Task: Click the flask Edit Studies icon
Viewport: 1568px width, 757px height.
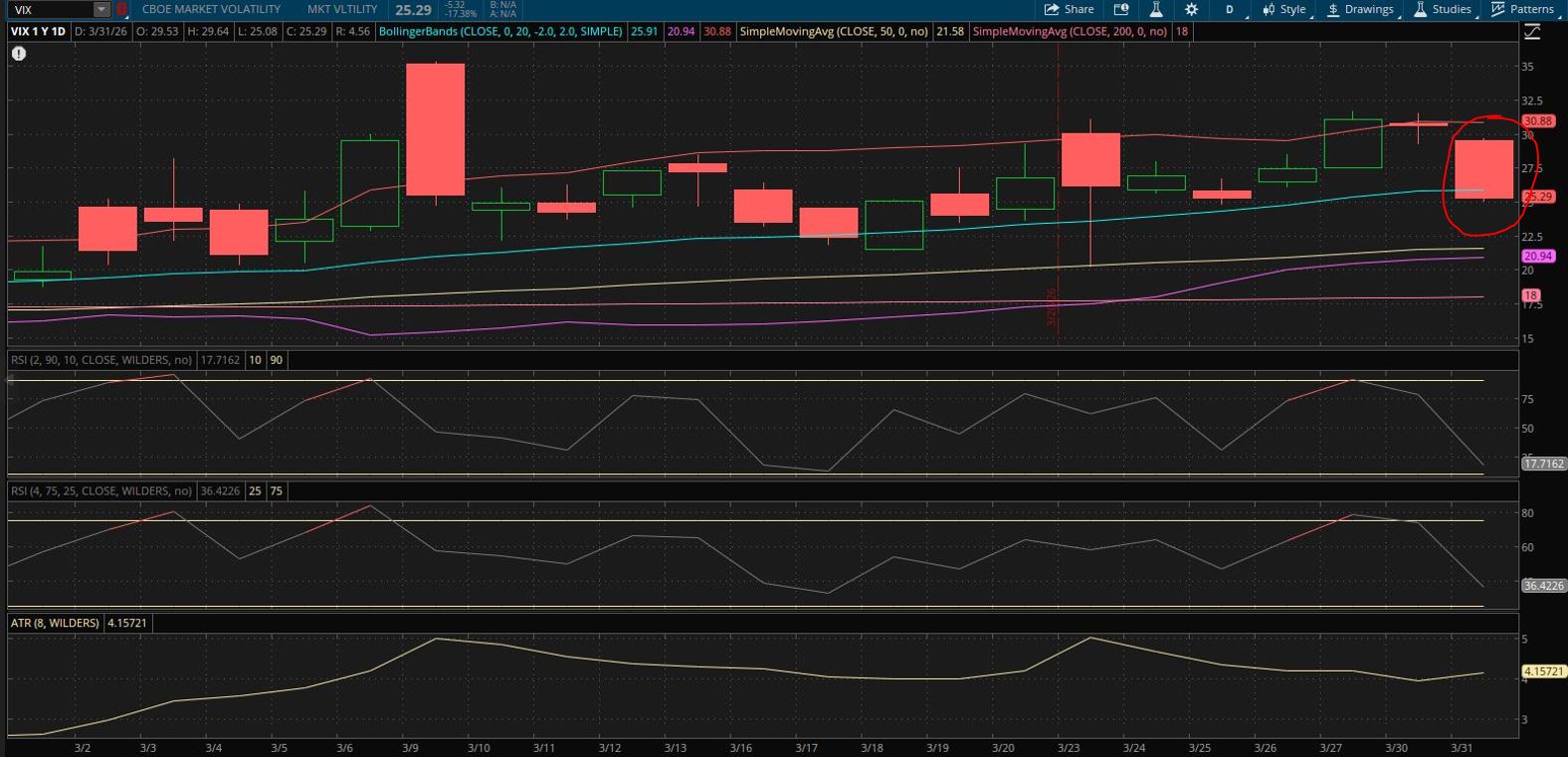Action: [1156, 10]
